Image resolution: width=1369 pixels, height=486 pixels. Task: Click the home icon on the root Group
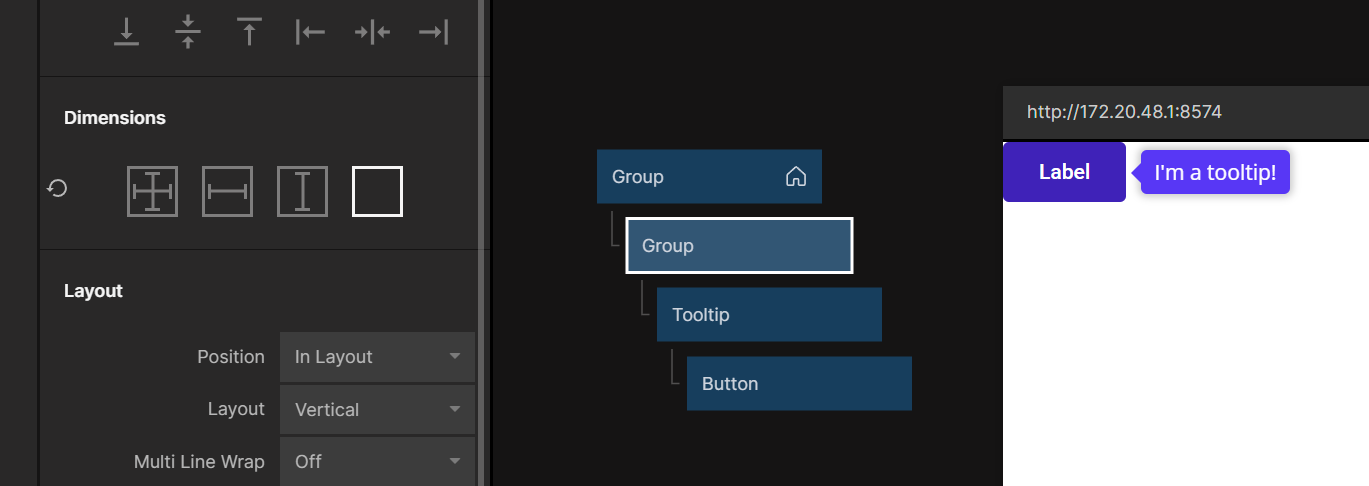(x=796, y=177)
